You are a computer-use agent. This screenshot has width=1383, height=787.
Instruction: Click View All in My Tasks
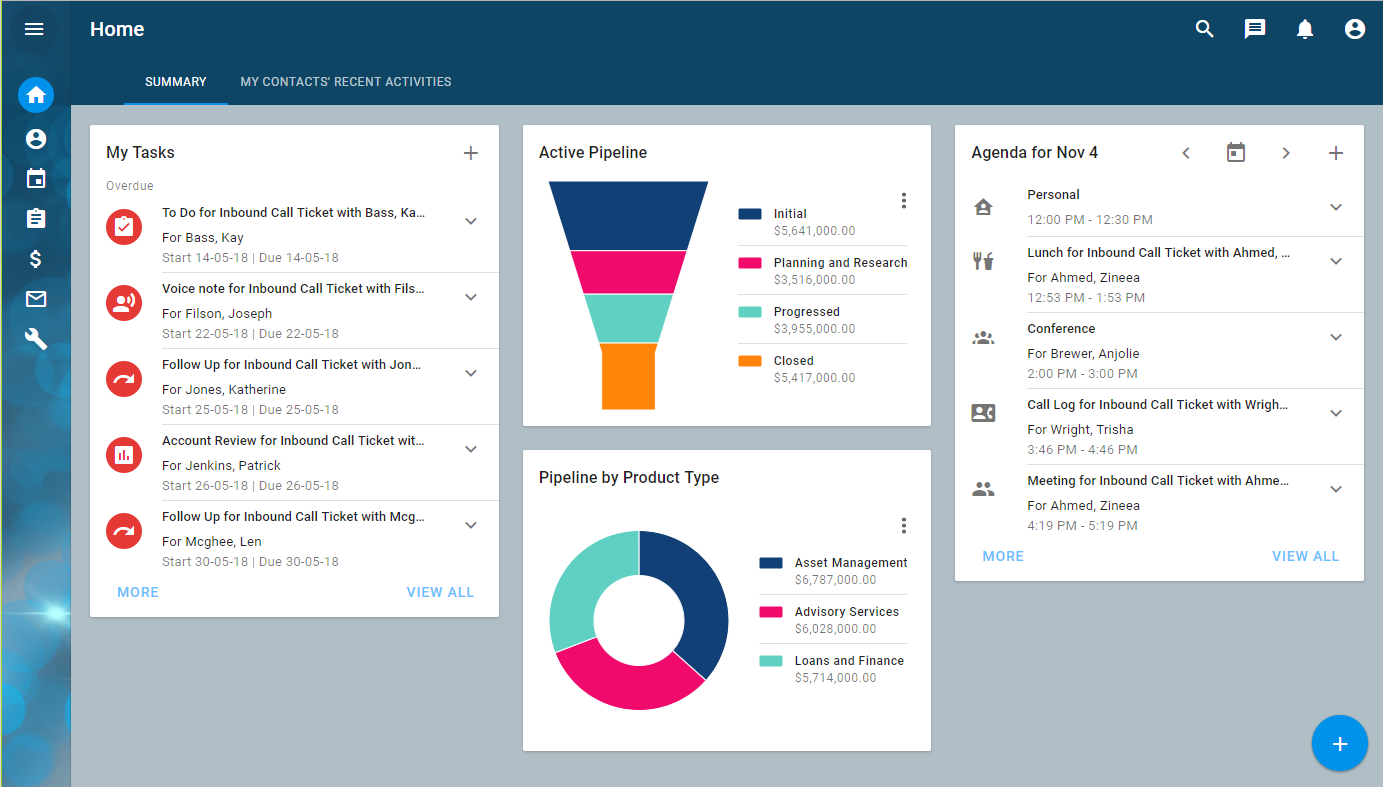tap(440, 592)
